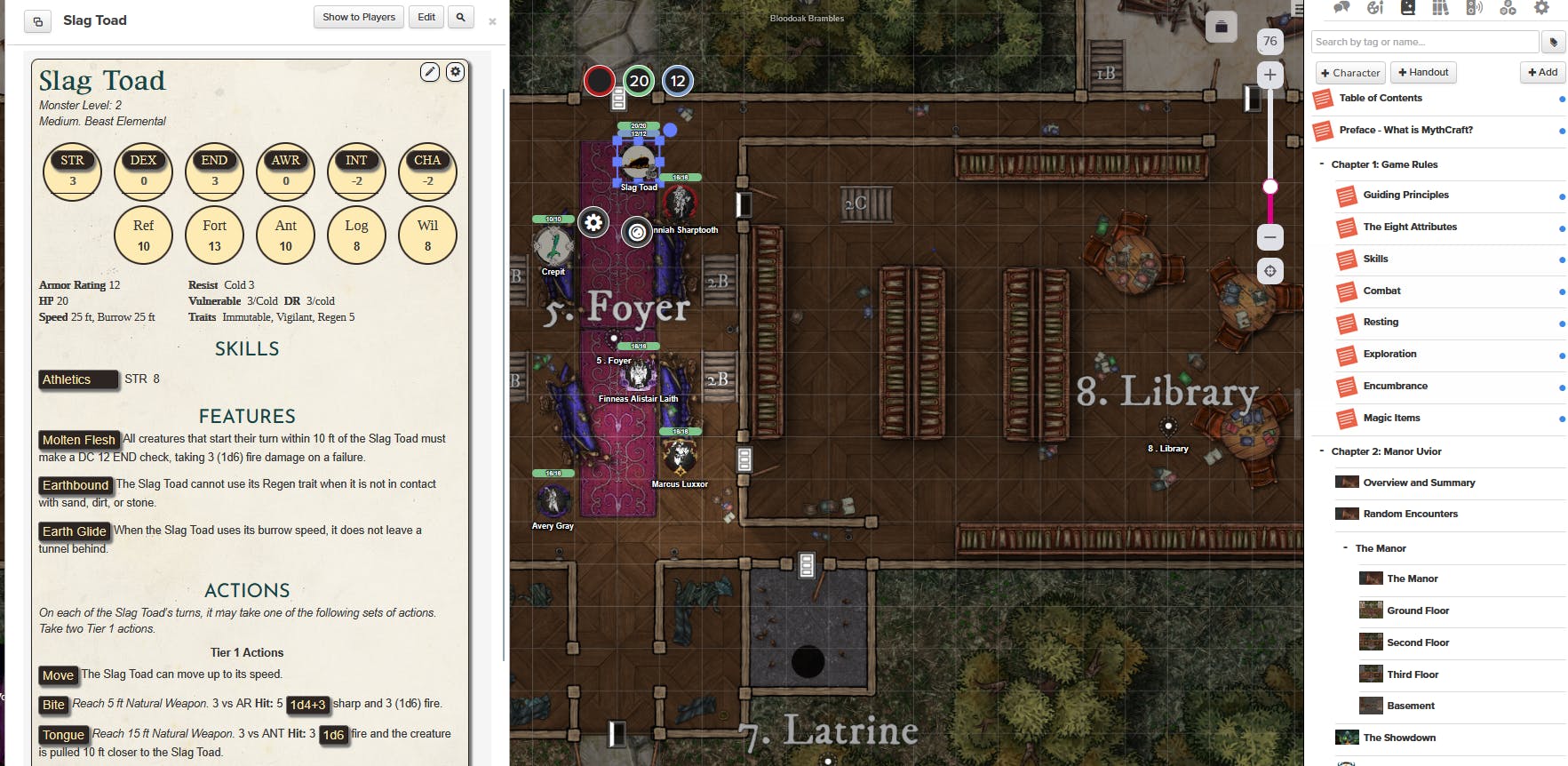This screenshot has height=766, width=1568.
Task: Switch to the Chat tab
Action: [x=1341, y=8]
